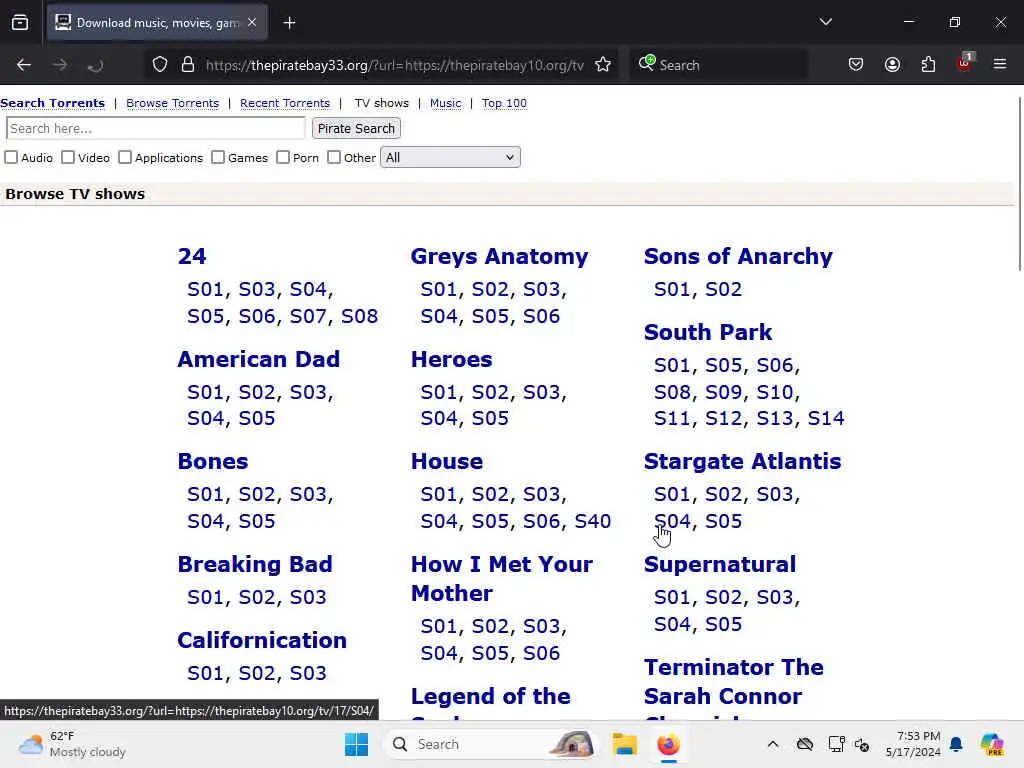Image resolution: width=1024 pixels, height=768 pixels.
Task: Click the Firefox taskbar icon
Action: 668,744
